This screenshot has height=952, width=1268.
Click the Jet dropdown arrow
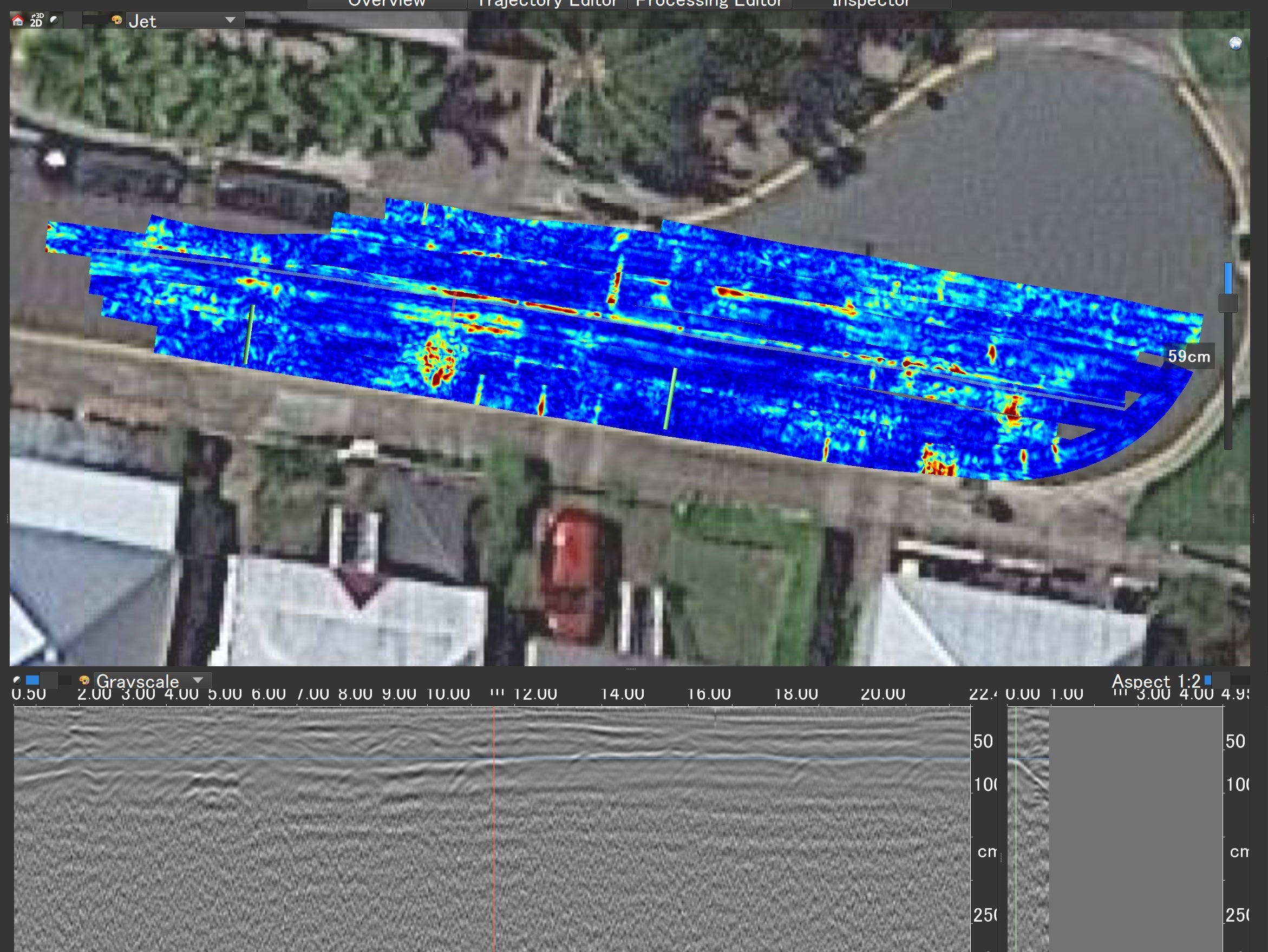[231, 21]
